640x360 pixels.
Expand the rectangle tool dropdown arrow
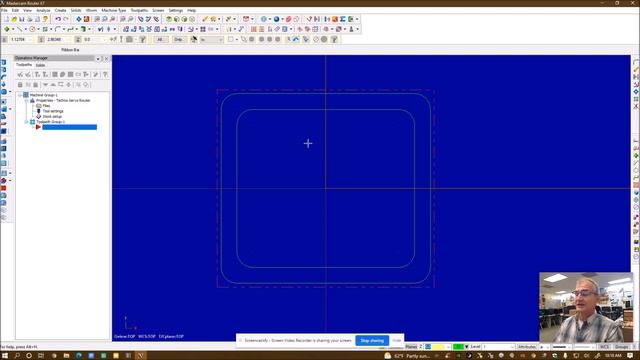coord(51,29)
